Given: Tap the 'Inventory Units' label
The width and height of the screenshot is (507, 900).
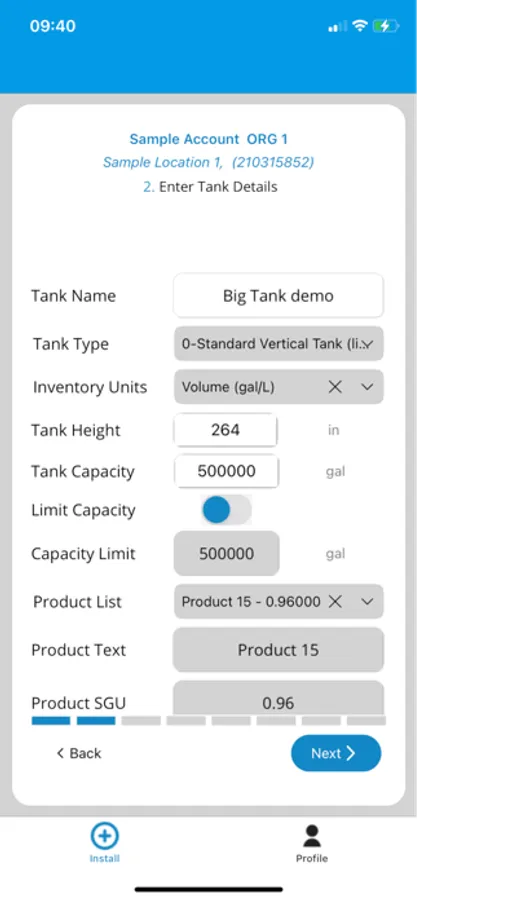Looking at the screenshot, I should click(90, 387).
